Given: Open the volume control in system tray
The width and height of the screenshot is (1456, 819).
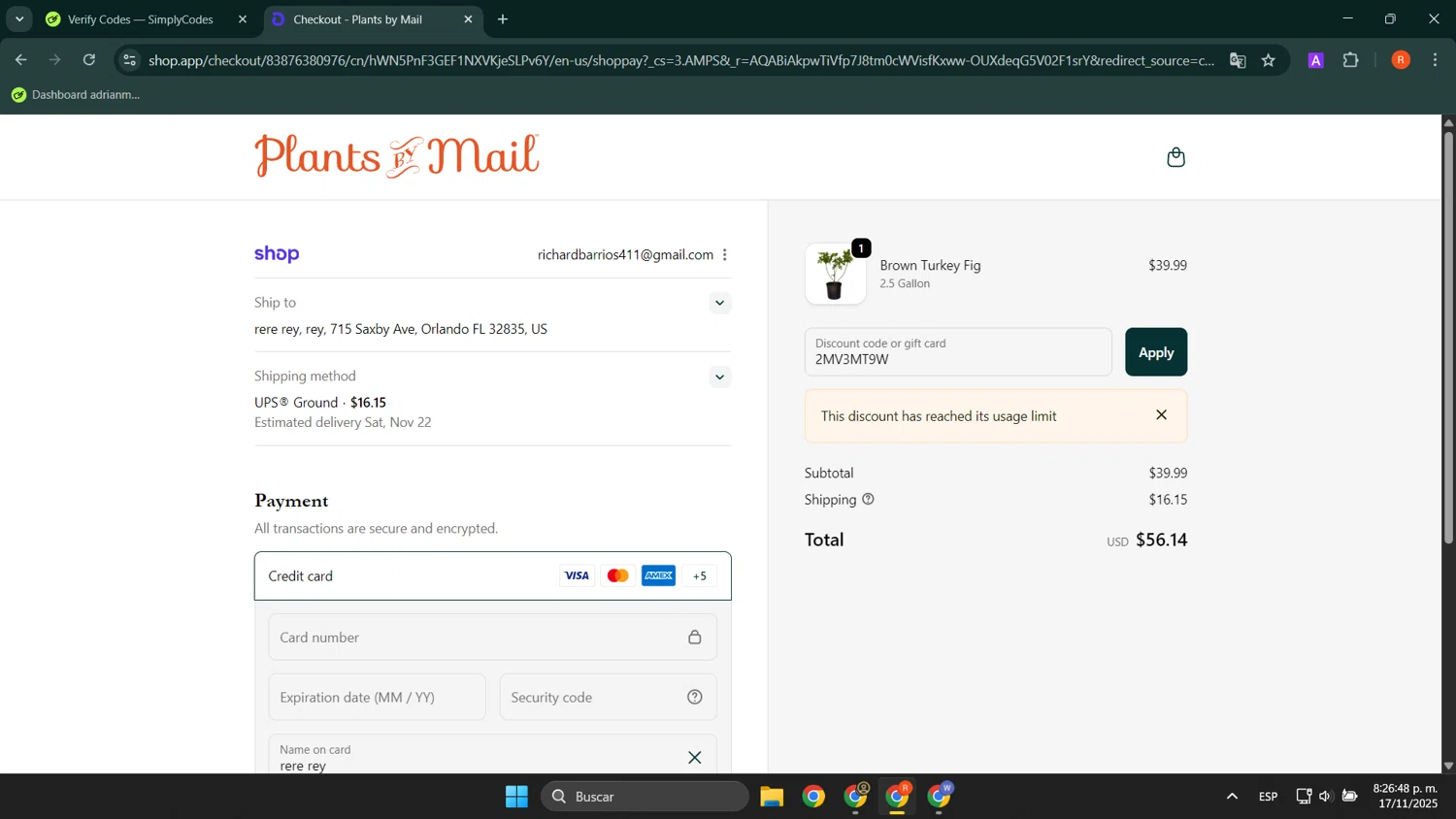Looking at the screenshot, I should pos(1325,797).
